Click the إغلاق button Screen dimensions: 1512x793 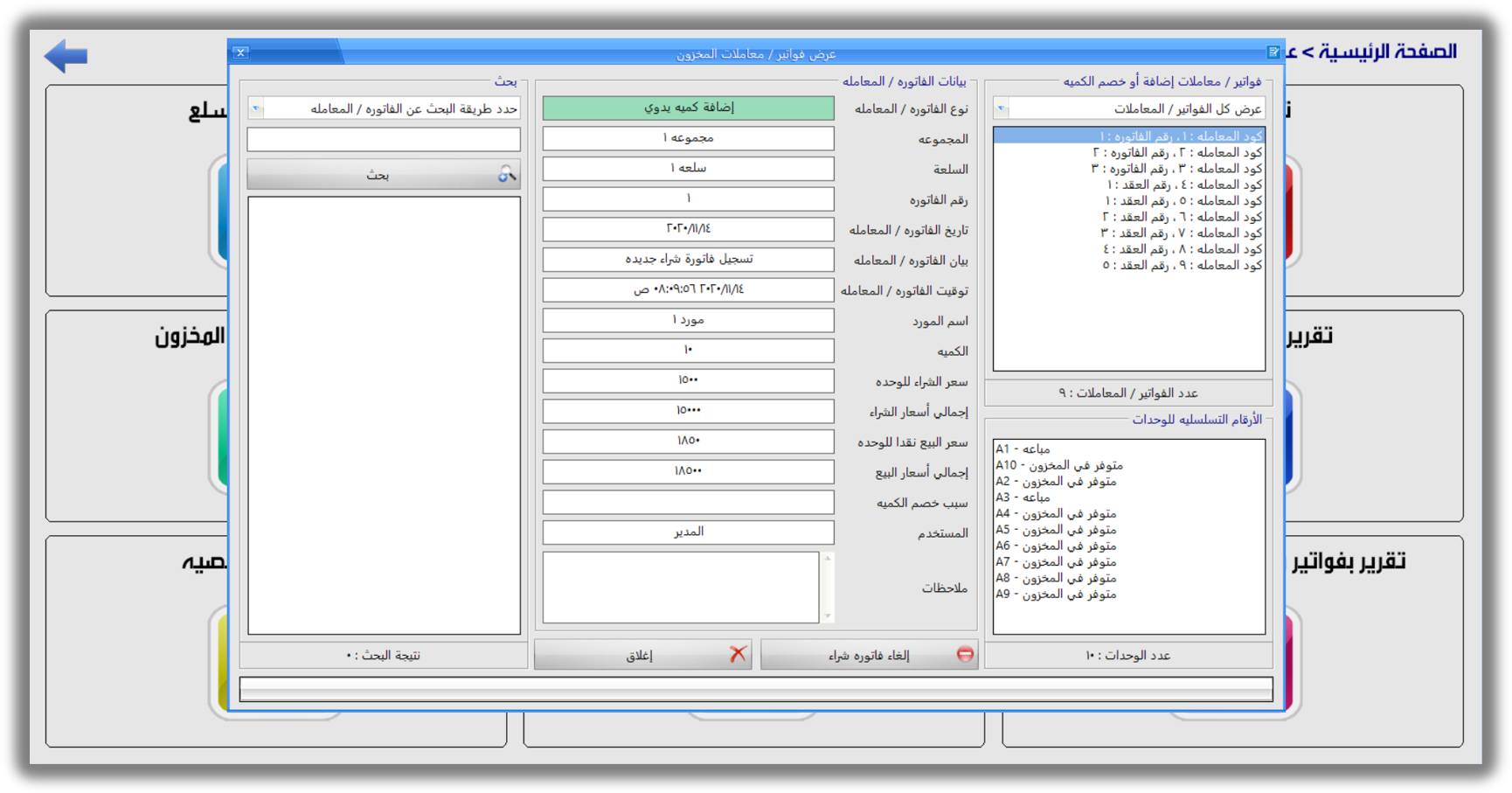point(642,655)
